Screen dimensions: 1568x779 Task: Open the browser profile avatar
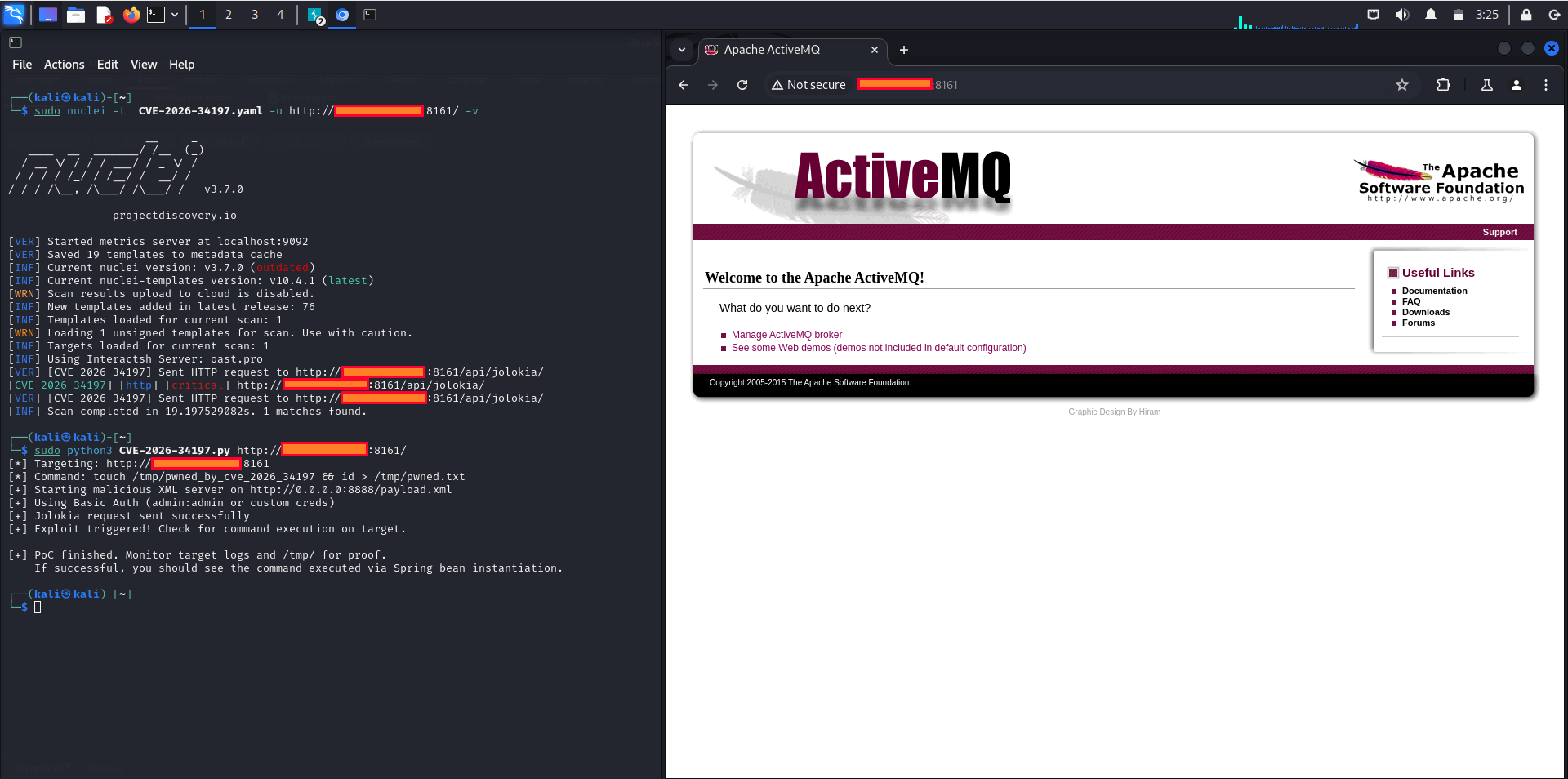coord(1516,85)
